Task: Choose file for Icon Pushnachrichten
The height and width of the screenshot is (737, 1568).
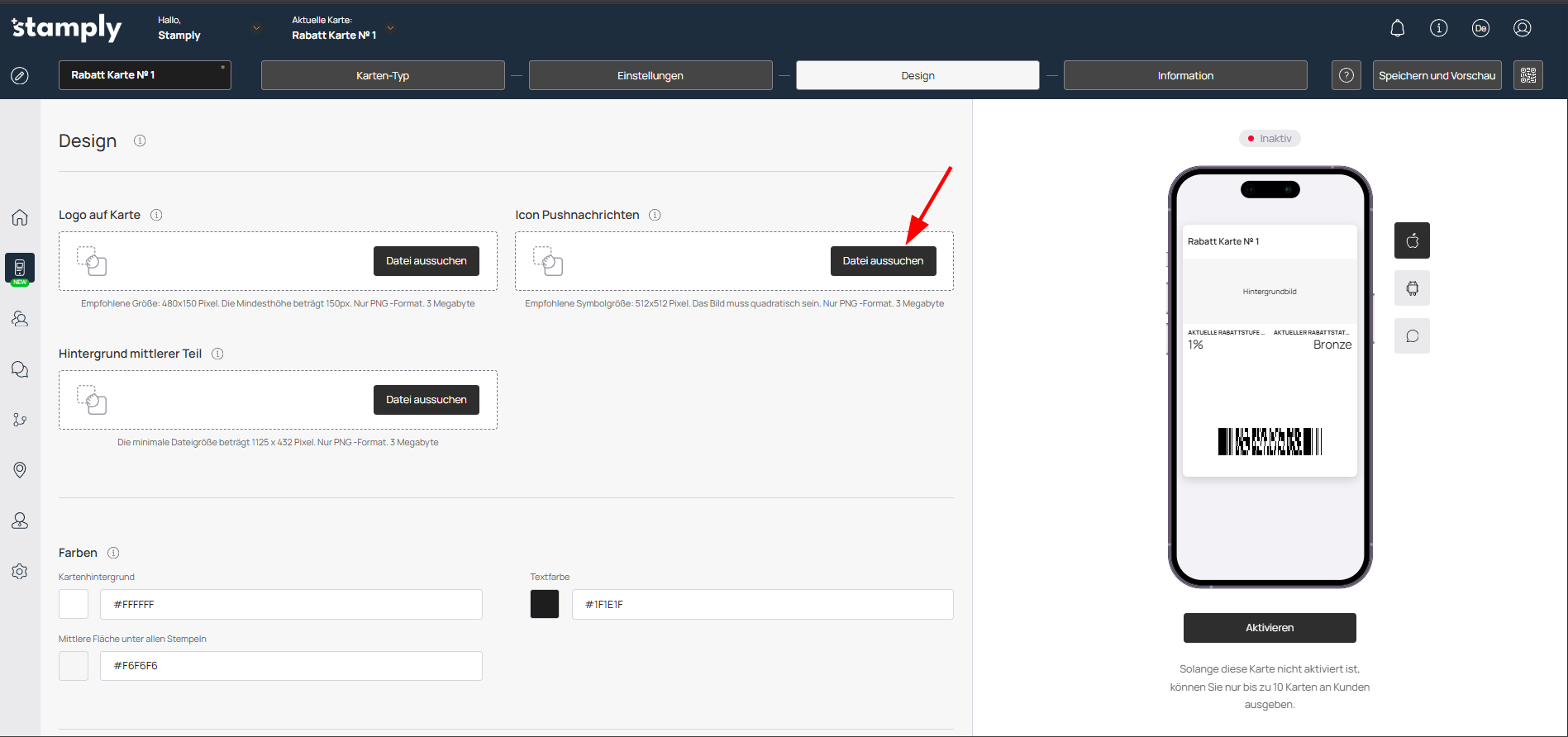Action: [883, 261]
